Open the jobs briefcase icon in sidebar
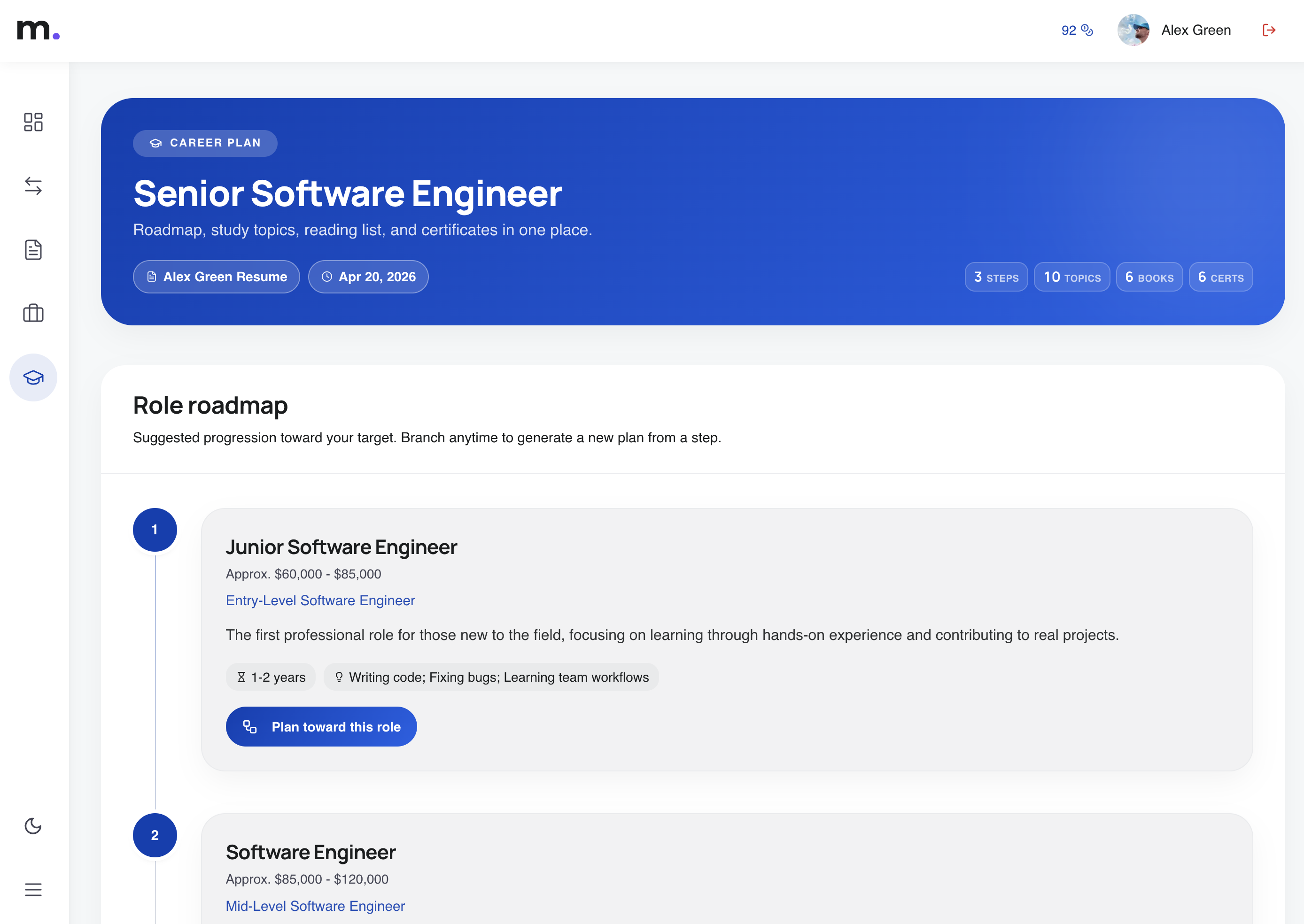The width and height of the screenshot is (1304, 924). click(33, 314)
